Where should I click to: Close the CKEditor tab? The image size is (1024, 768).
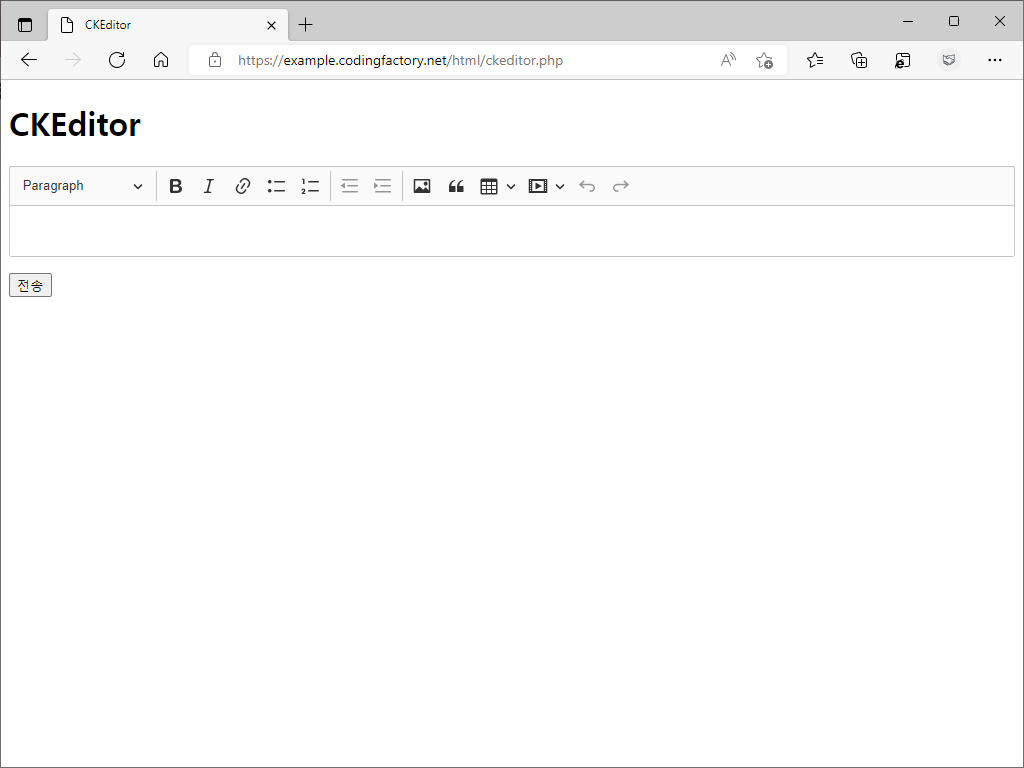pyautogui.click(x=271, y=25)
